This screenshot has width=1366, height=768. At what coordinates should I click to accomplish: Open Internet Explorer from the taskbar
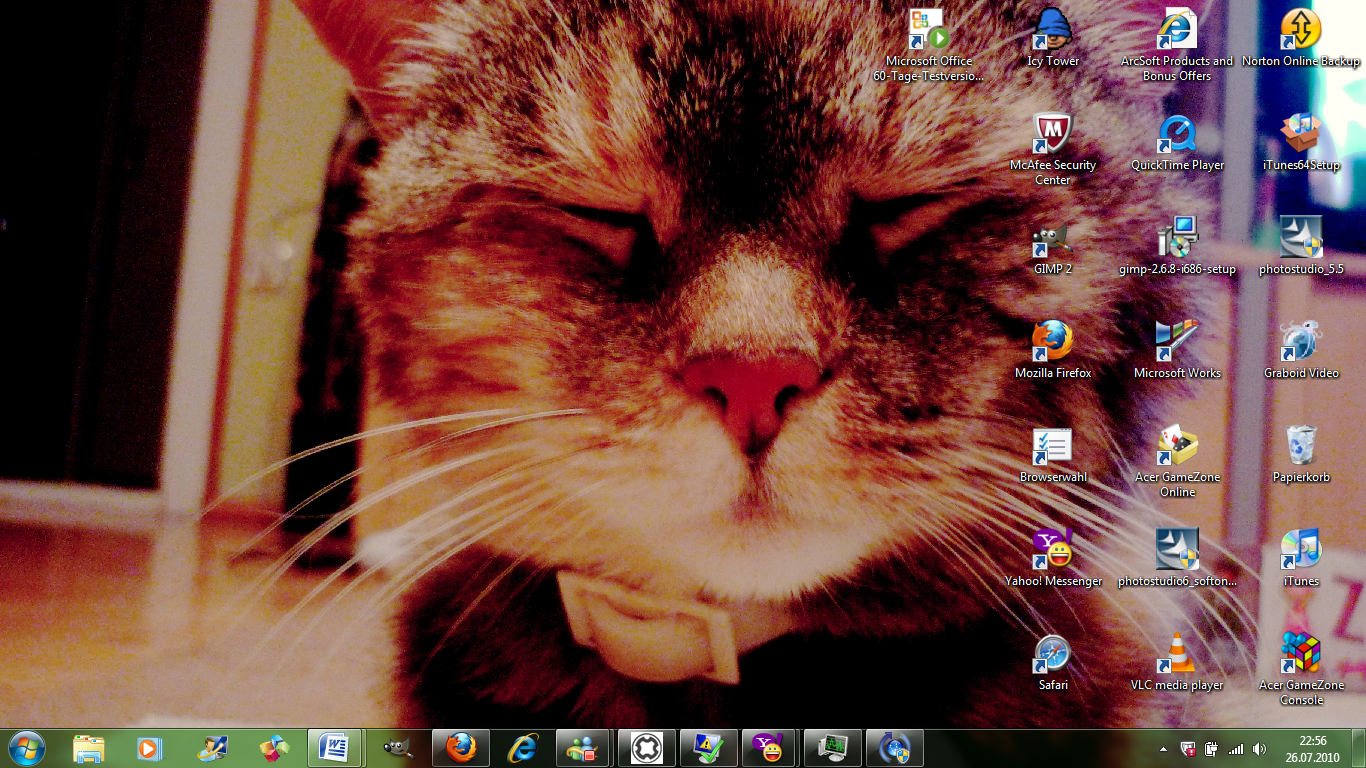click(x=523, y=748)
